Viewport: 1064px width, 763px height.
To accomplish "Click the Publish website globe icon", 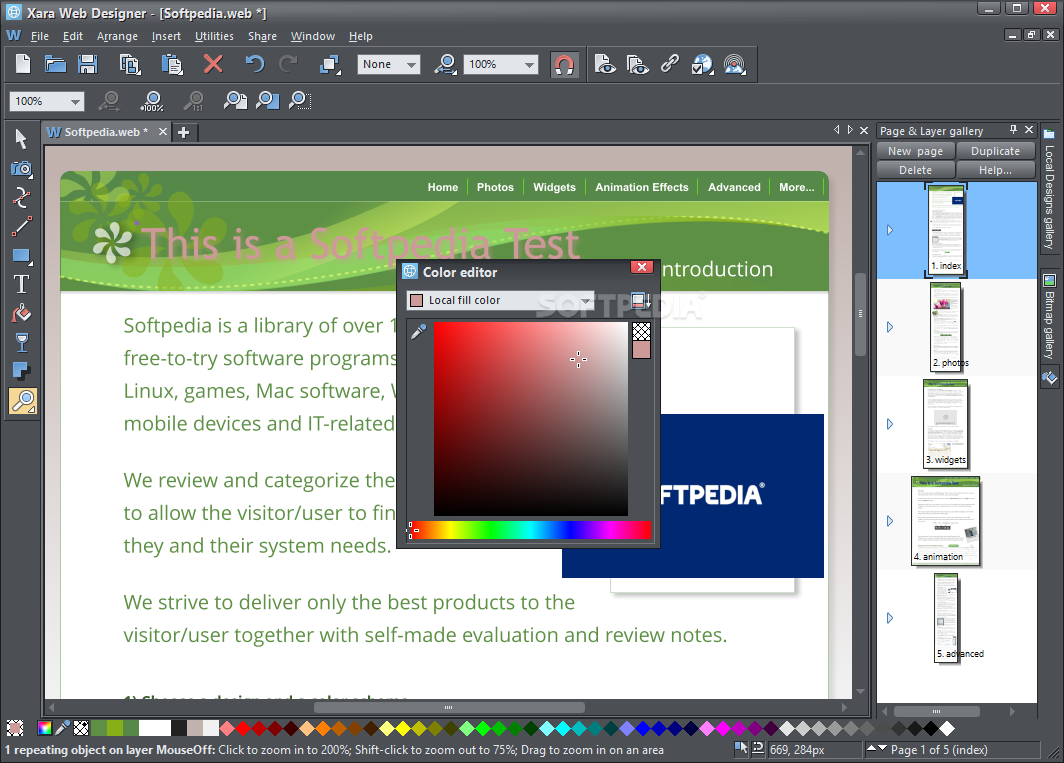I will 702,64.
